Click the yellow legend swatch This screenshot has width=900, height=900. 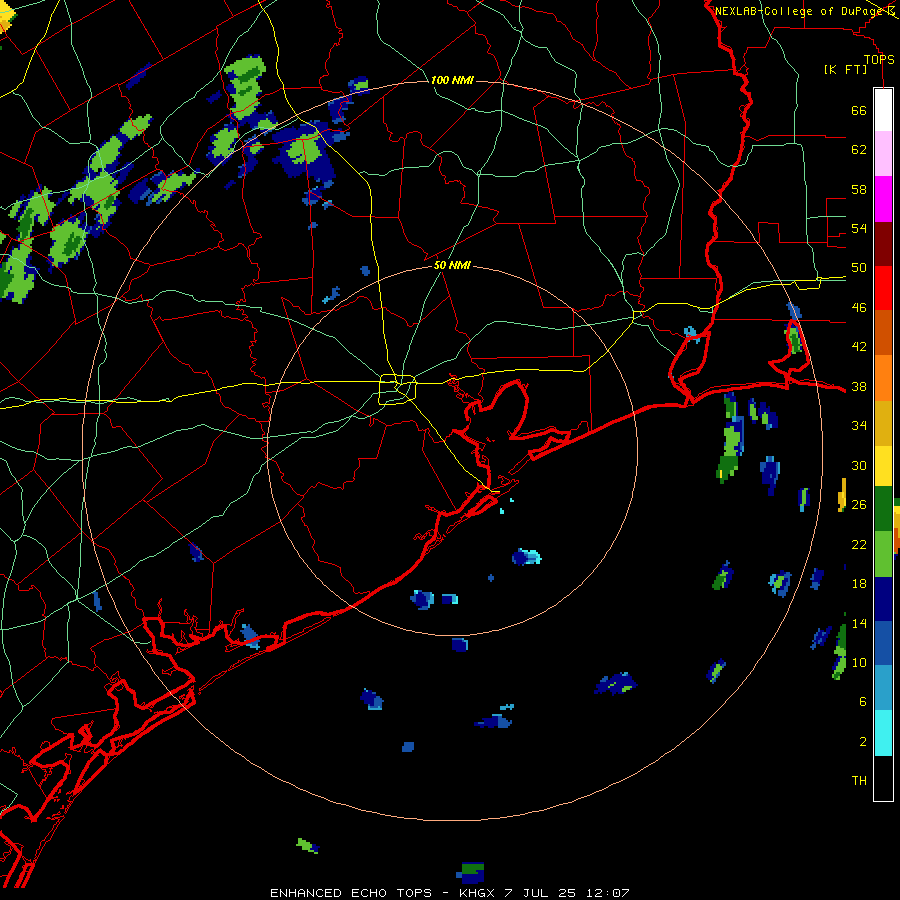[x=883, y=465]
